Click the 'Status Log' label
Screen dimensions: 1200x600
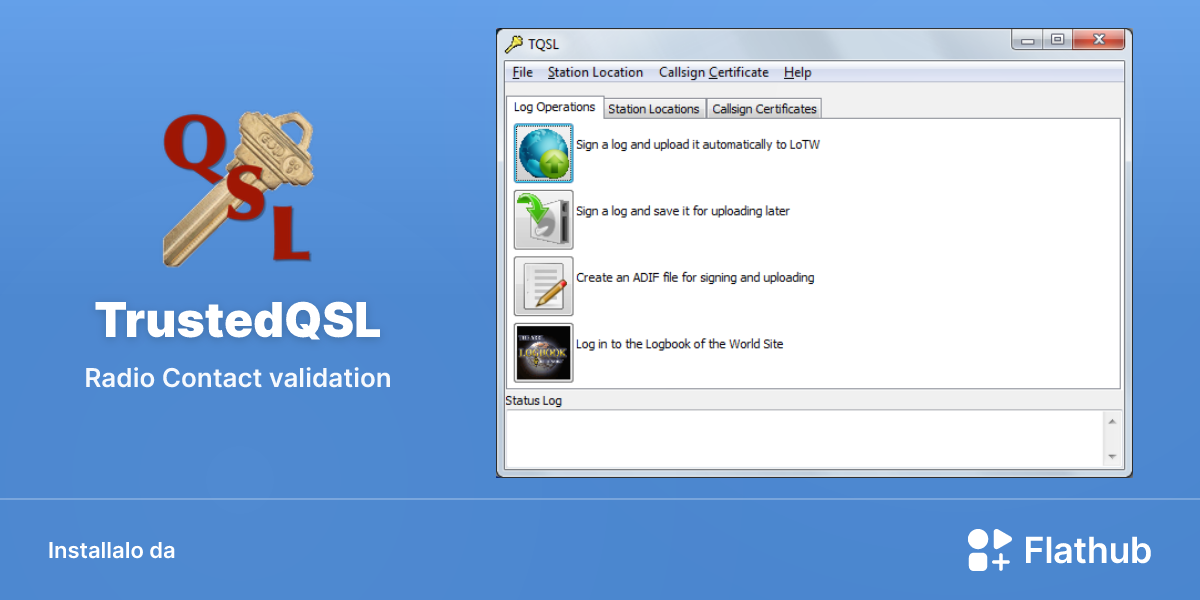(534, 401)
